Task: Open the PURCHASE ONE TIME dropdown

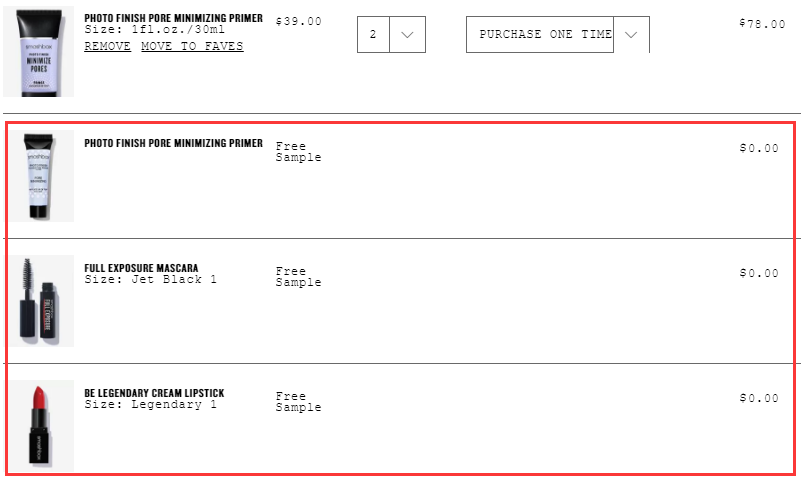Action: pyautogui.click(x=558, y=34)
